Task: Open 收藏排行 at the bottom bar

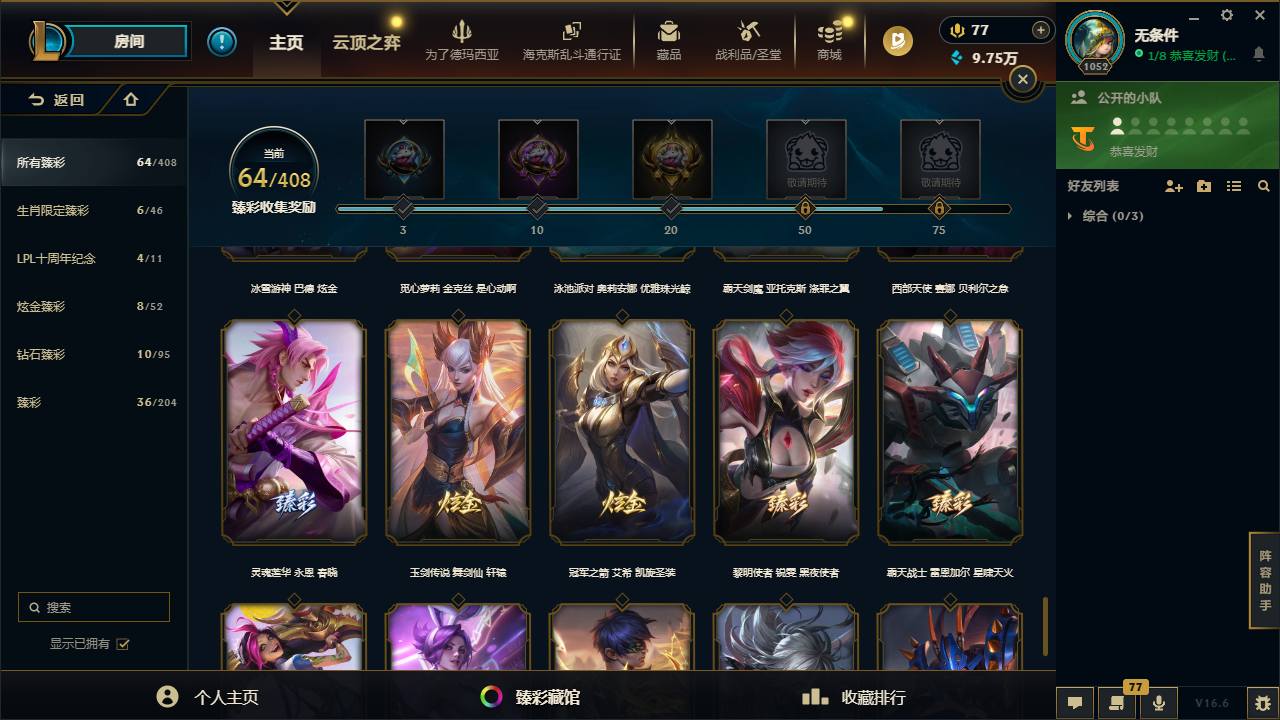Action: [854, 697]
